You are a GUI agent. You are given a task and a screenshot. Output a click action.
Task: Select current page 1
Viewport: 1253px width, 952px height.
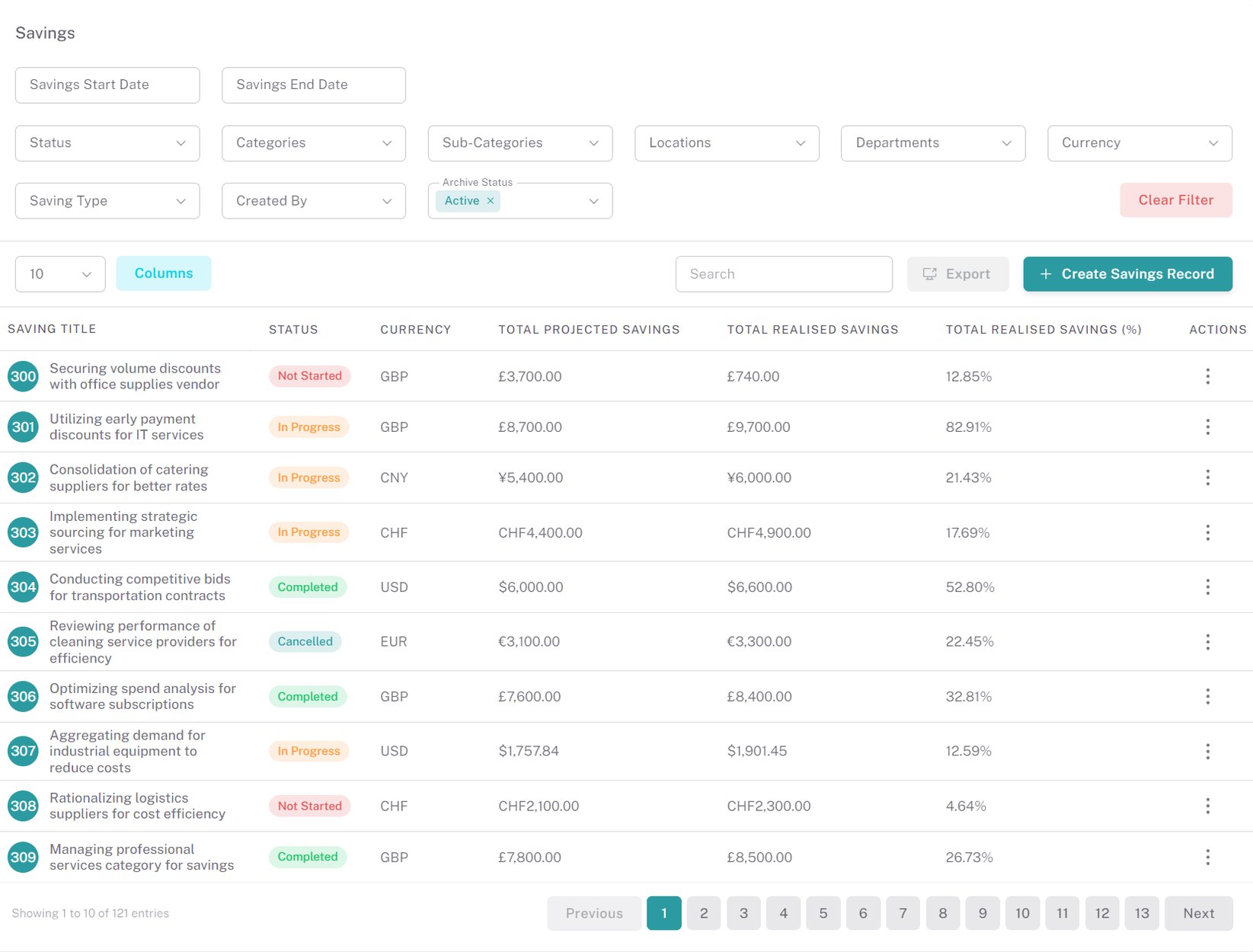click(x=664, y=913)
